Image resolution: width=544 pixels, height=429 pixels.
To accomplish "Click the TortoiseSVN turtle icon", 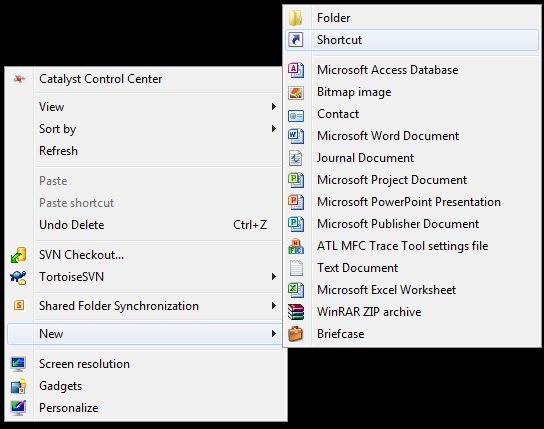I will point(18,277).
